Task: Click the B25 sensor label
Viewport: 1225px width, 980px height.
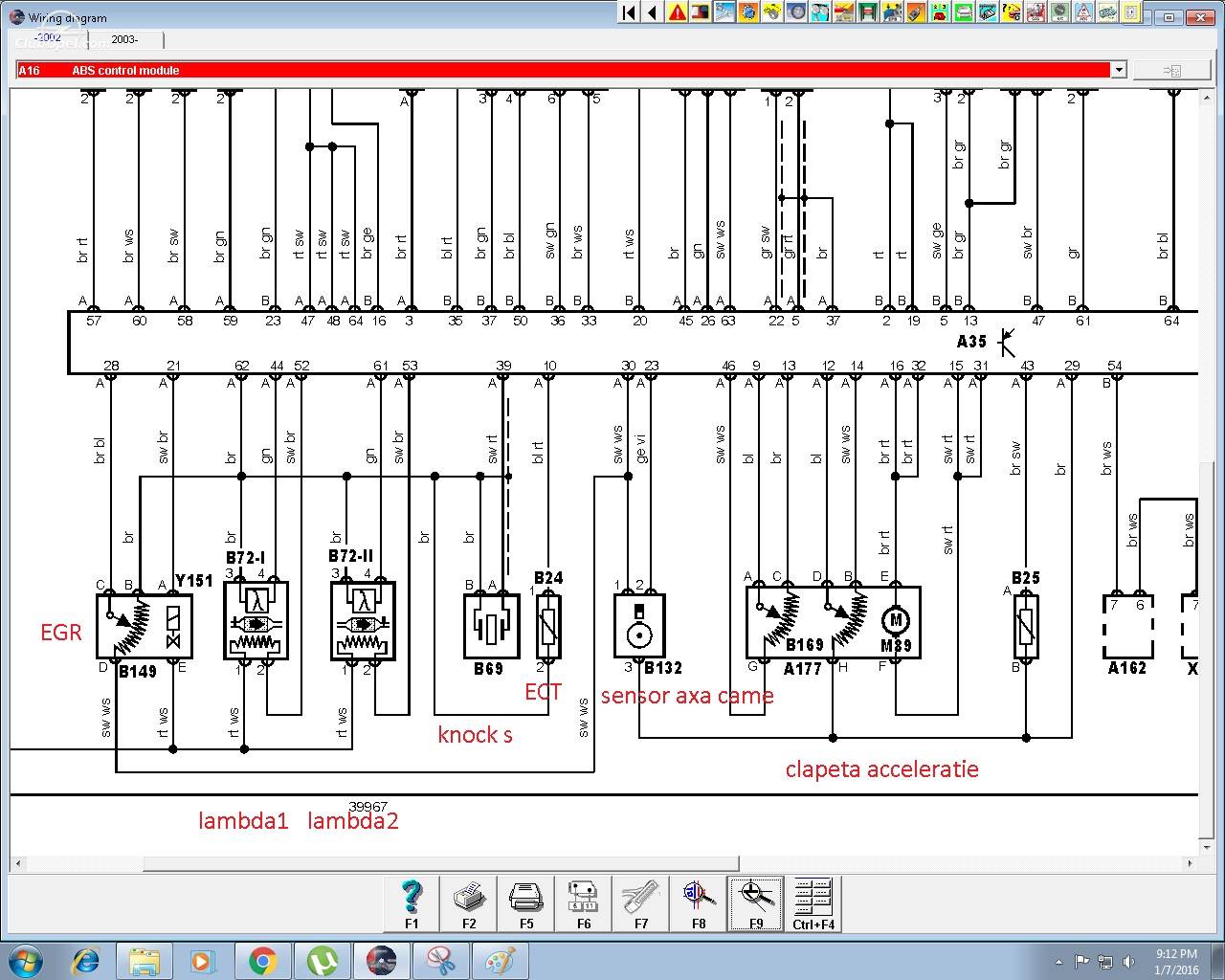Action: pyautogui.click(x=1026, y=578)
